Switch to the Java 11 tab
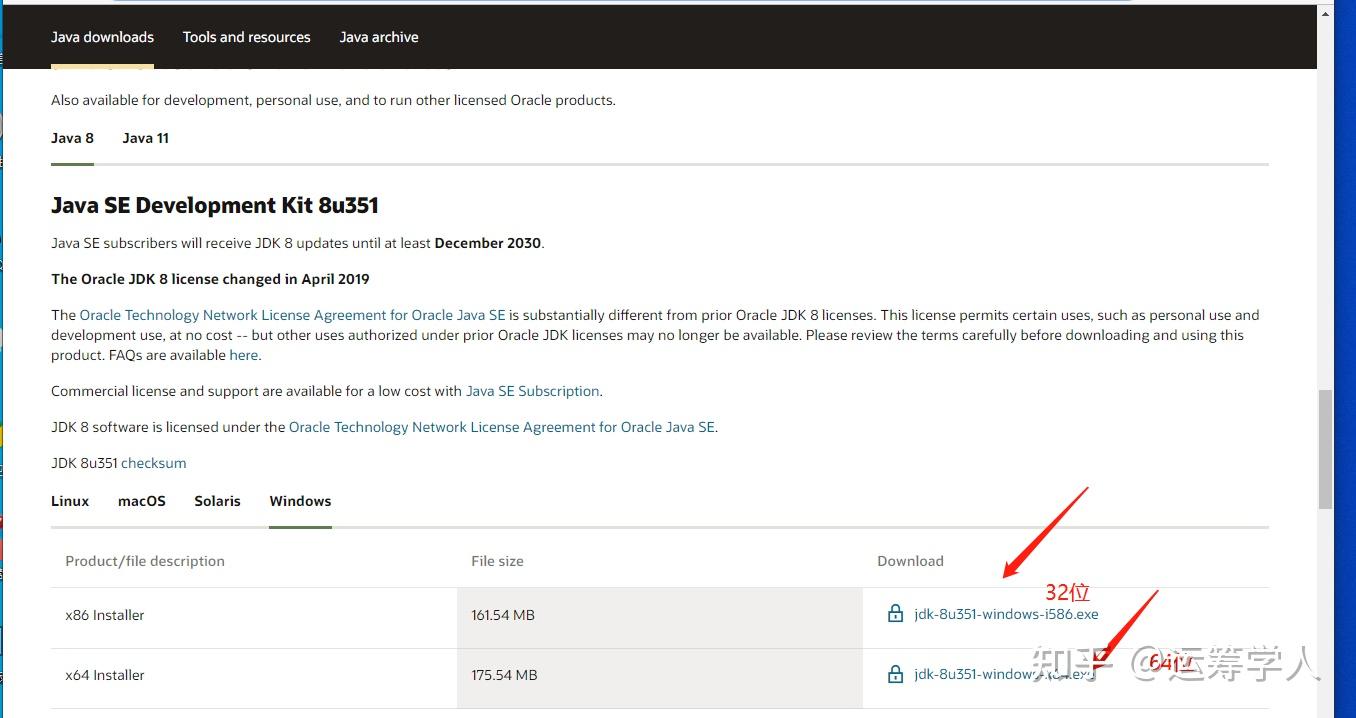 pyautogui.click(x=145, y=138)
